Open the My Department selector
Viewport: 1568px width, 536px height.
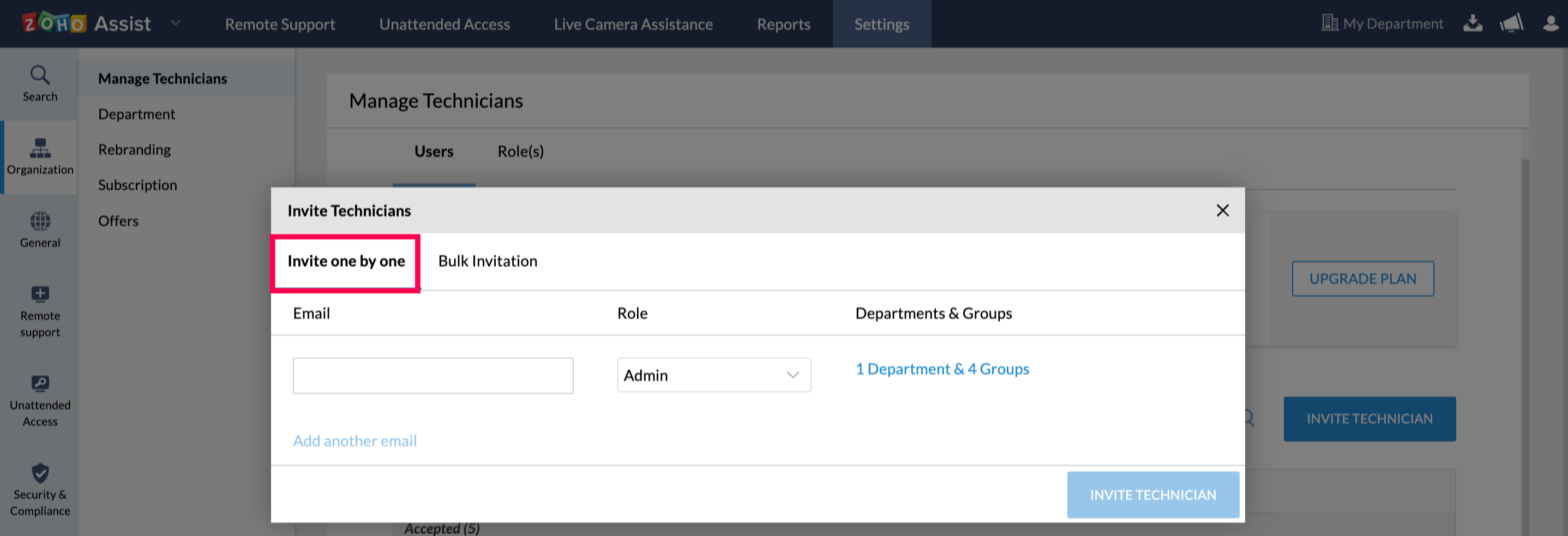[x=1383, y=24]
